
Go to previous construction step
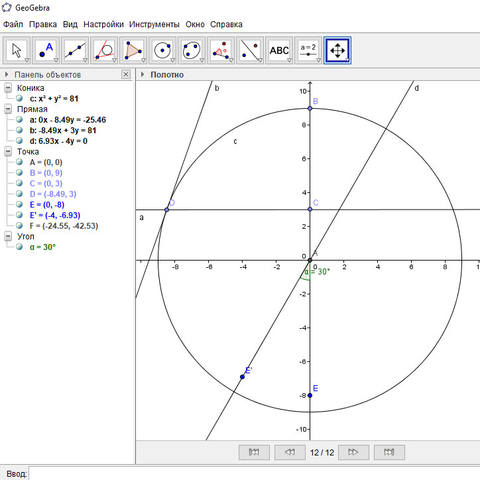290,452
